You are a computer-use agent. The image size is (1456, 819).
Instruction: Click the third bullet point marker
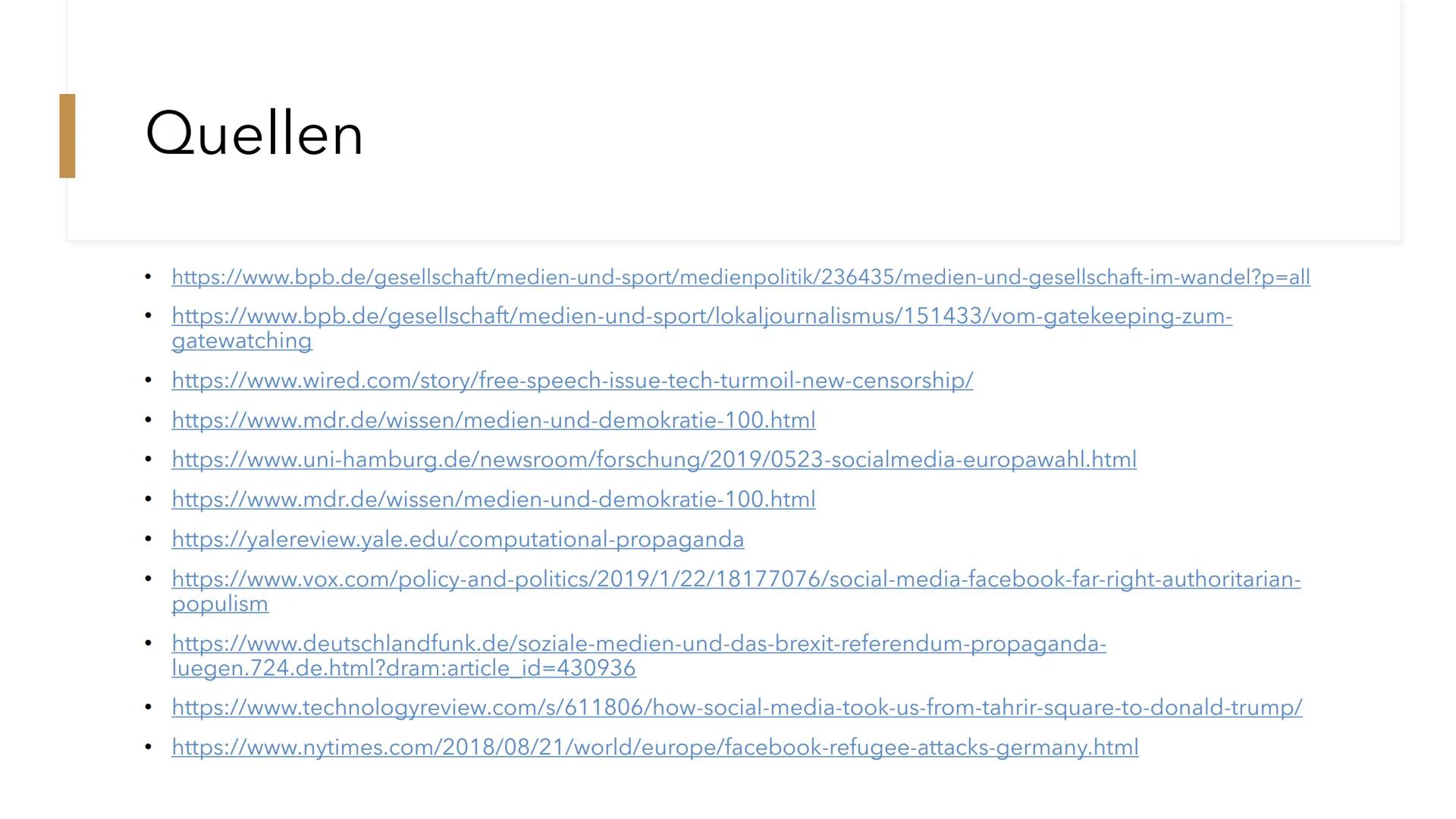tap(151, 380)
